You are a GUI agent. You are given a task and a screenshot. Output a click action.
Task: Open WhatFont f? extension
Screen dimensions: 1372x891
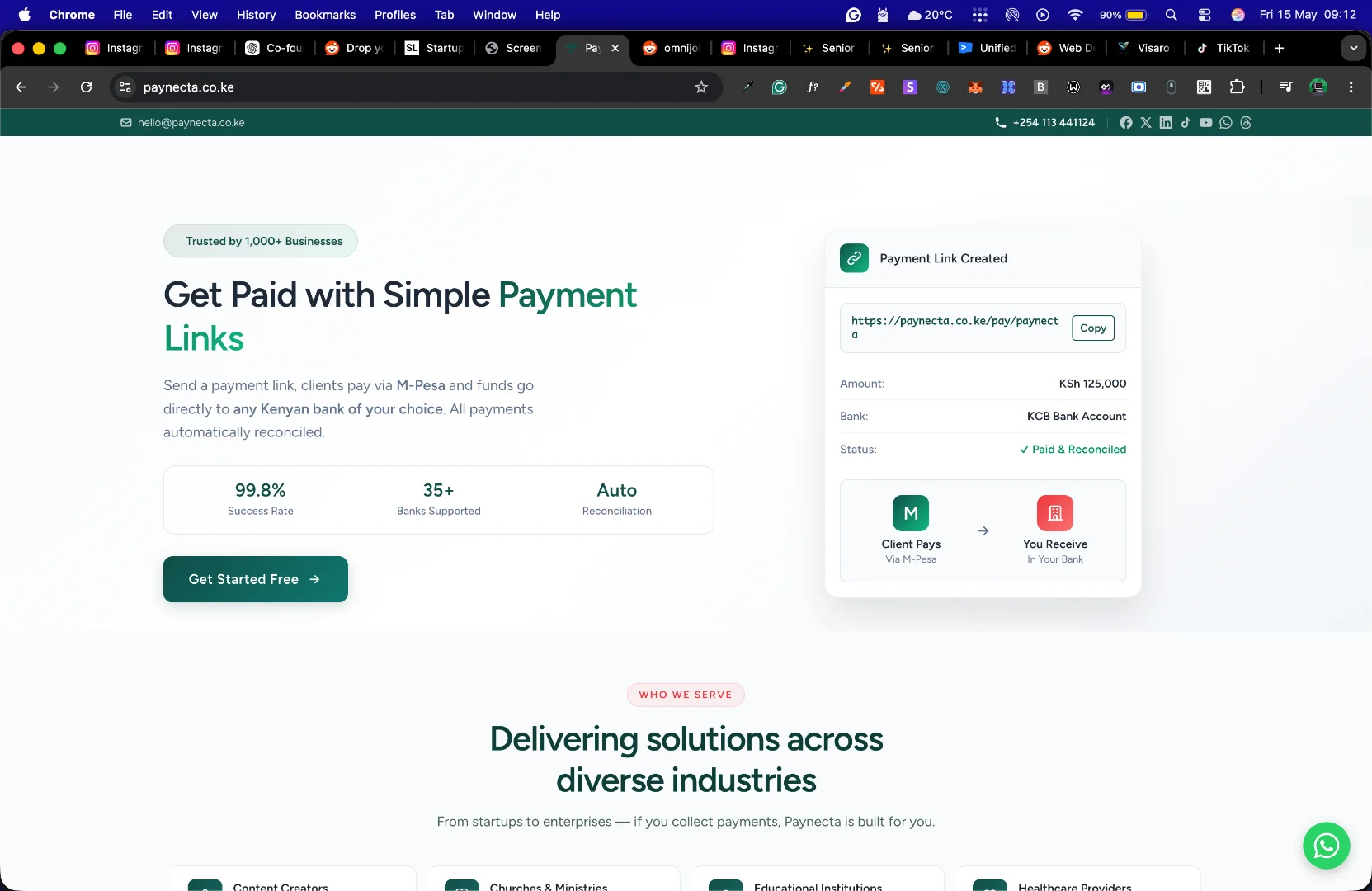(x=812, y=87)
